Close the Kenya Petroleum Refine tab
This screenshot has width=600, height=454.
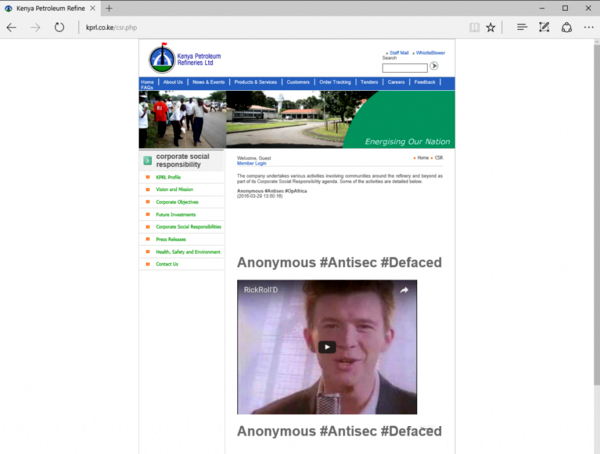click(93, 8)
